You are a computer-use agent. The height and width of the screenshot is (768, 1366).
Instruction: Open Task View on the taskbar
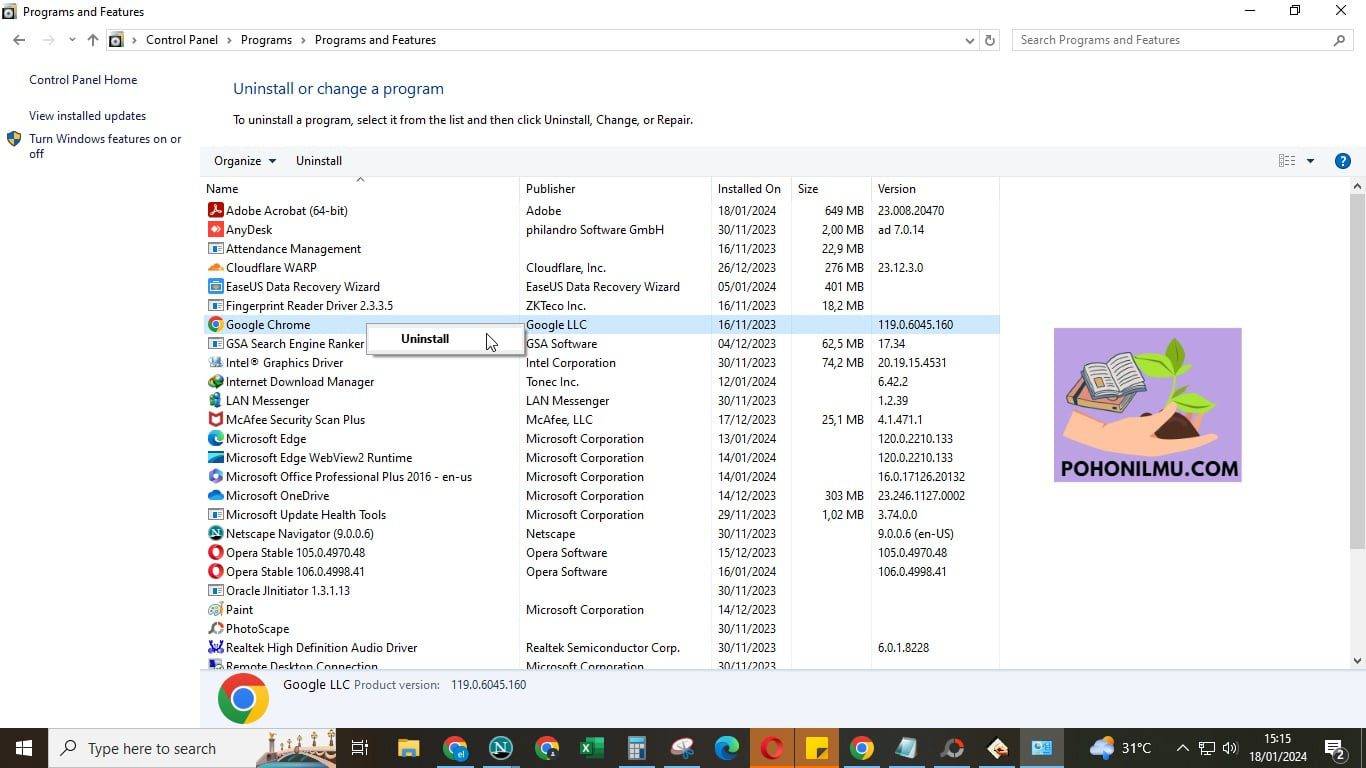tap(360, 748)
